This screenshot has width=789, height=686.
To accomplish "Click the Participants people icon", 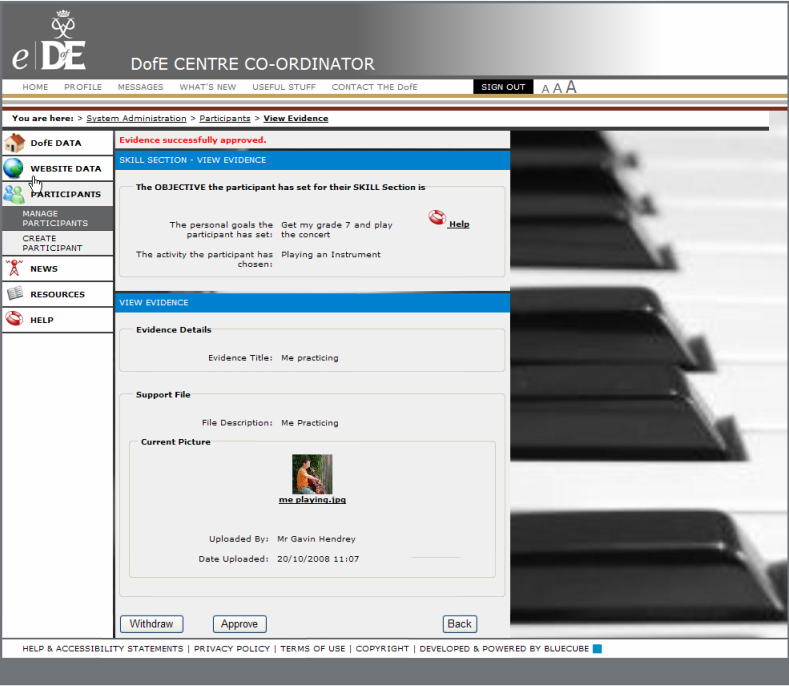I will (x=14, y=194).
